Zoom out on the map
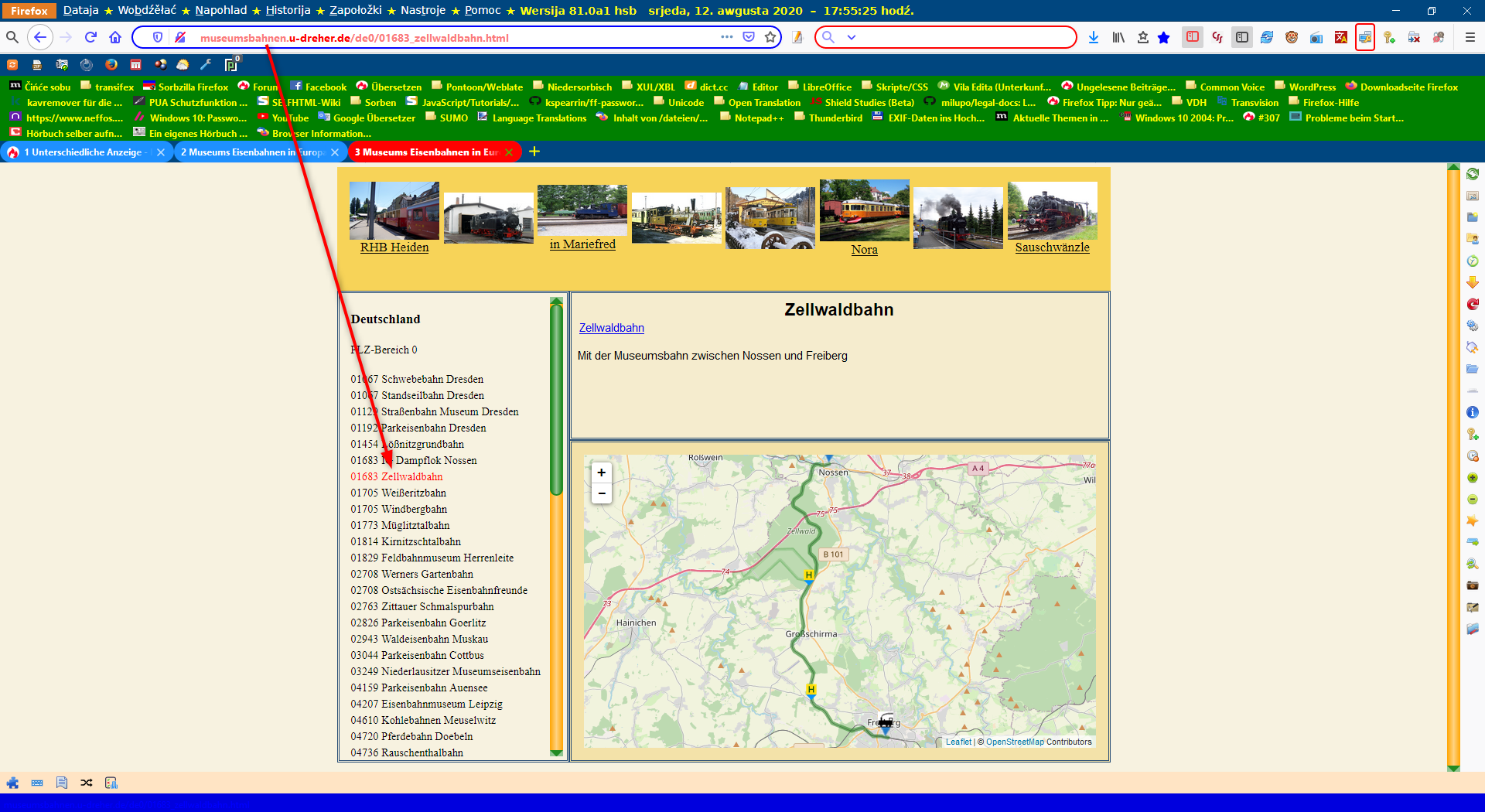This screenshot has height=812, width=1485. (601, 493)
